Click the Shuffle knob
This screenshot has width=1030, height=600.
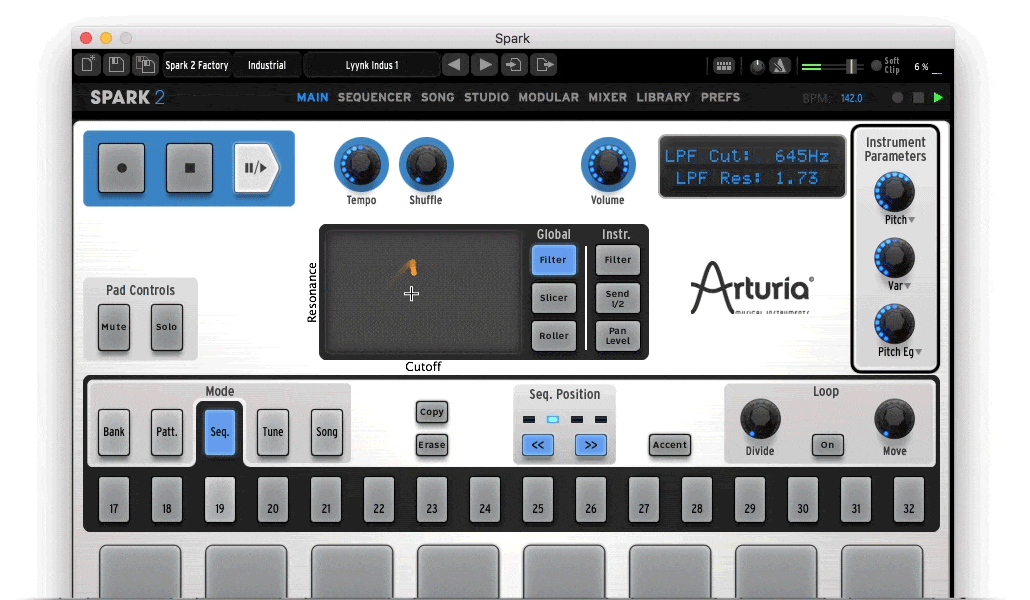(426, 164)
